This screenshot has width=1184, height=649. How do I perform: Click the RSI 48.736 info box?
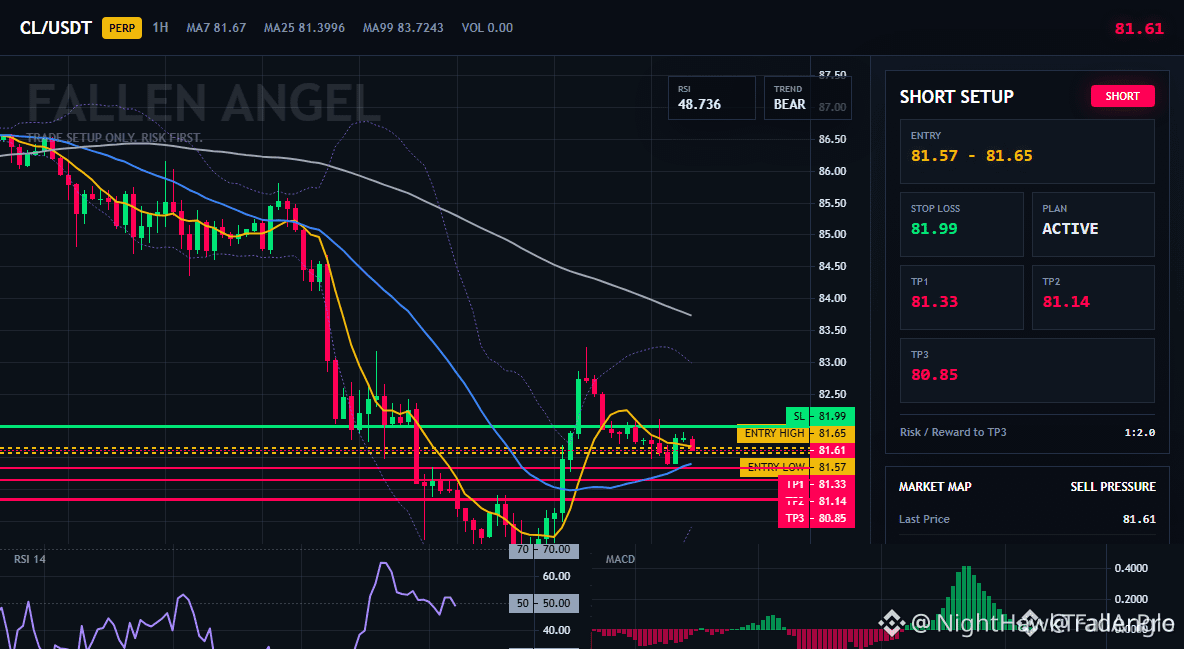711,97
